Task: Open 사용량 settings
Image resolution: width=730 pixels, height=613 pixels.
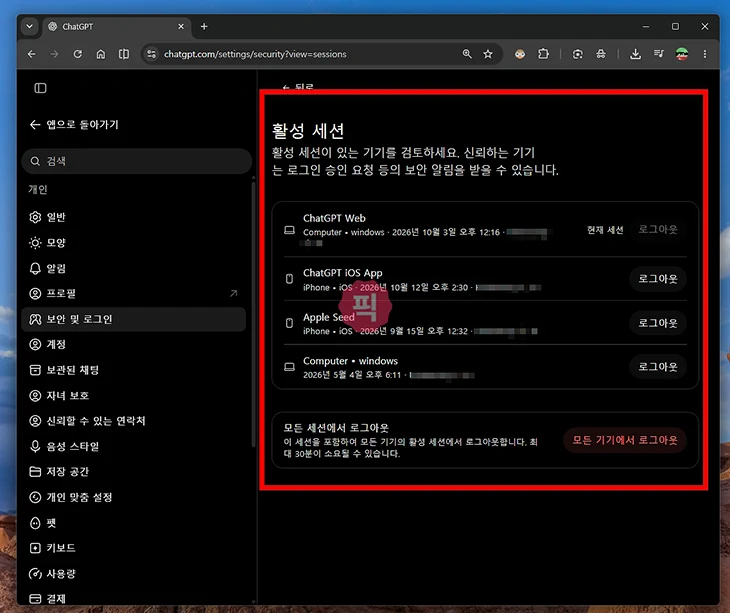Action: click(134, 573)
